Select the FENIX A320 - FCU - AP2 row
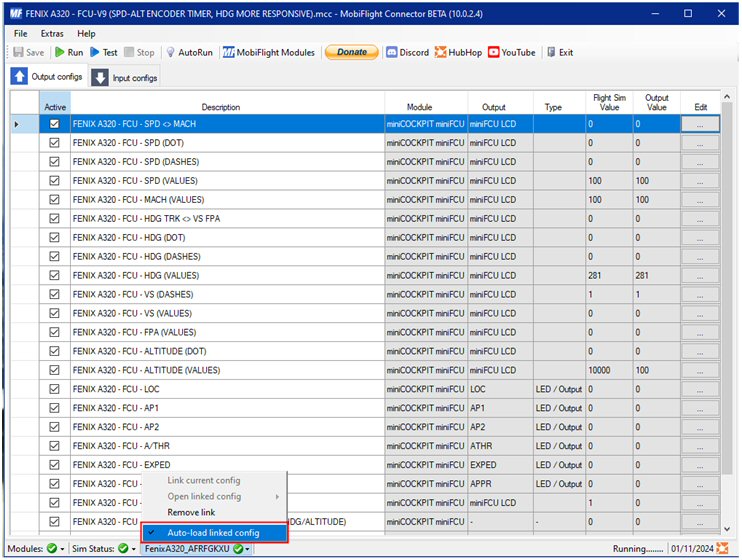The height and width of the screenshot is (560, 742). 227,427
